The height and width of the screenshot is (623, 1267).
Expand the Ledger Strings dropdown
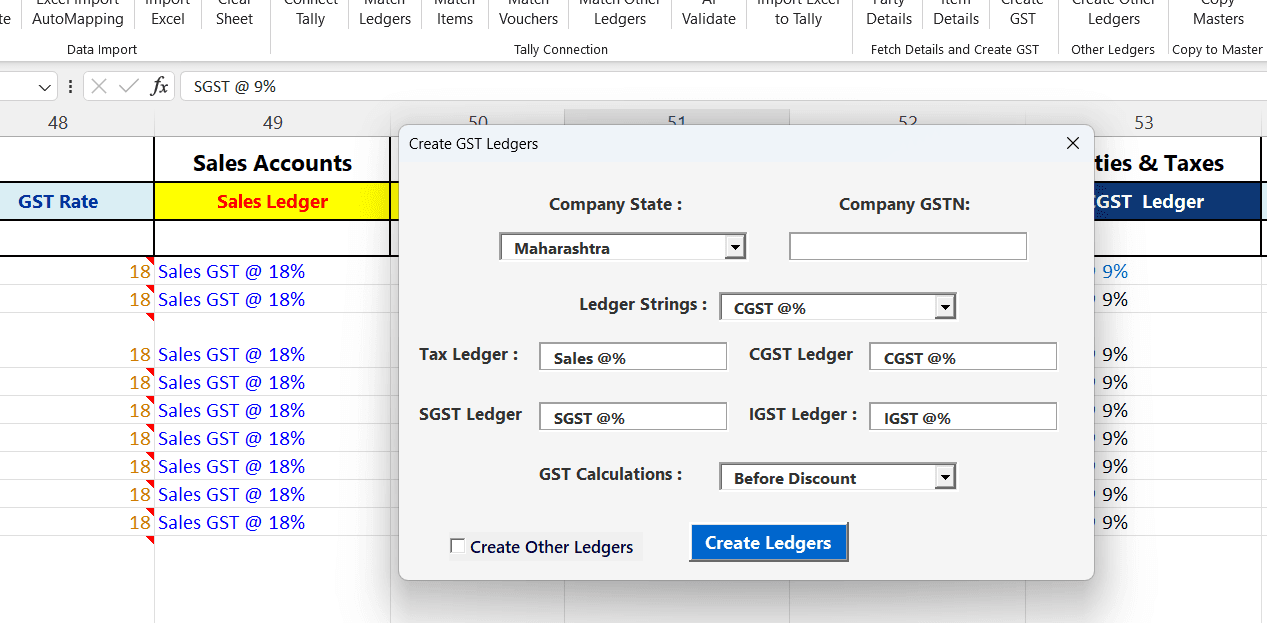[x=945, y=307]
